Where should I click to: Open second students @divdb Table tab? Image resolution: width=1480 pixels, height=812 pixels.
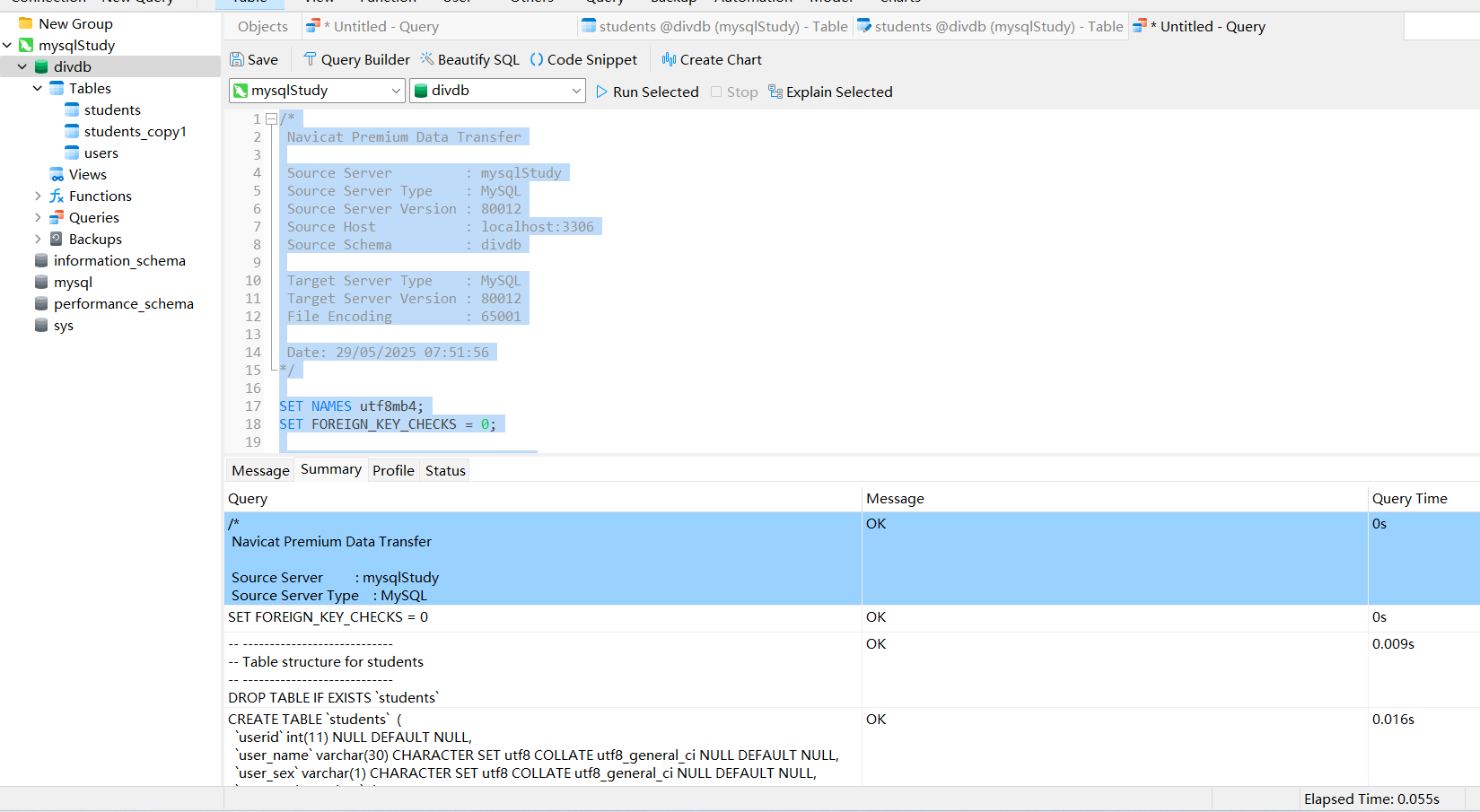[990, 27]
